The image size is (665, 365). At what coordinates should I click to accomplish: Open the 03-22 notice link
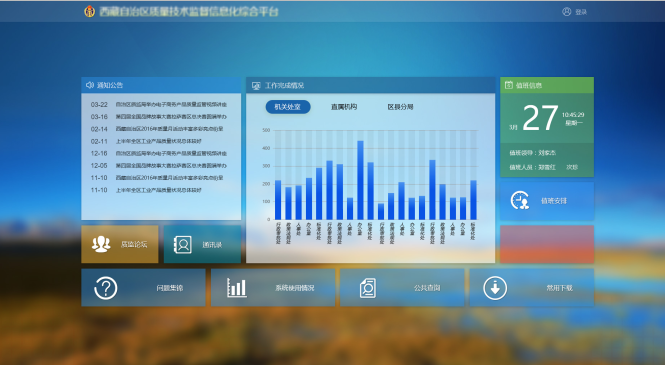159,104
